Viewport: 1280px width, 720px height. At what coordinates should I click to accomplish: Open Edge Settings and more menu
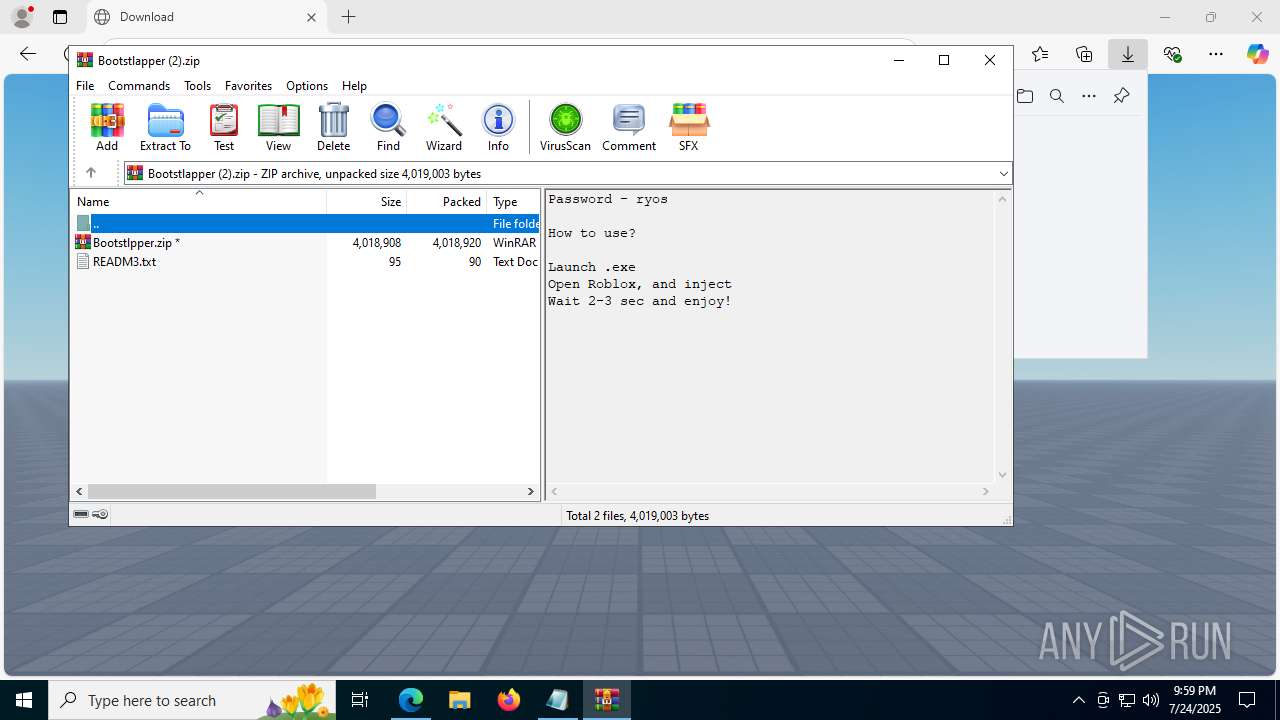pos(1216,54)
